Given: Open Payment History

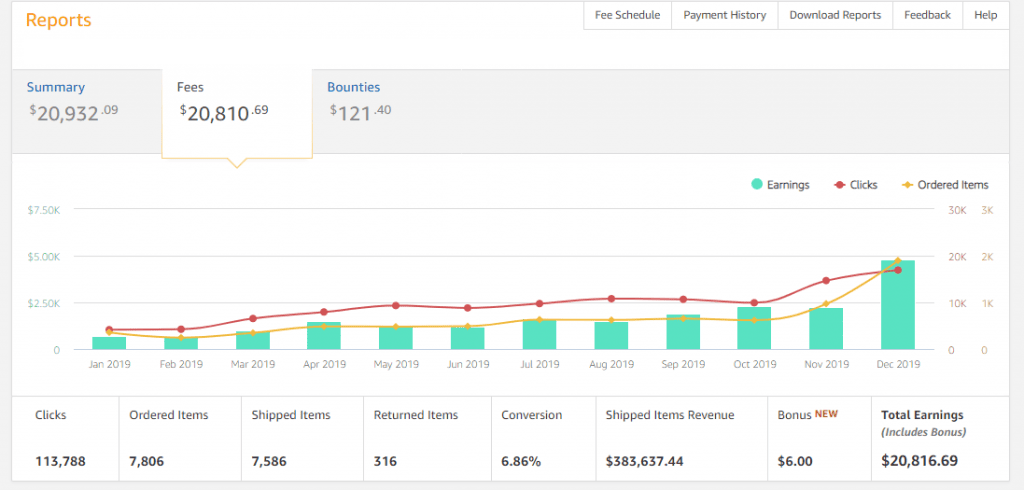Looking at the screenshot, I should (x=724, y=15).
